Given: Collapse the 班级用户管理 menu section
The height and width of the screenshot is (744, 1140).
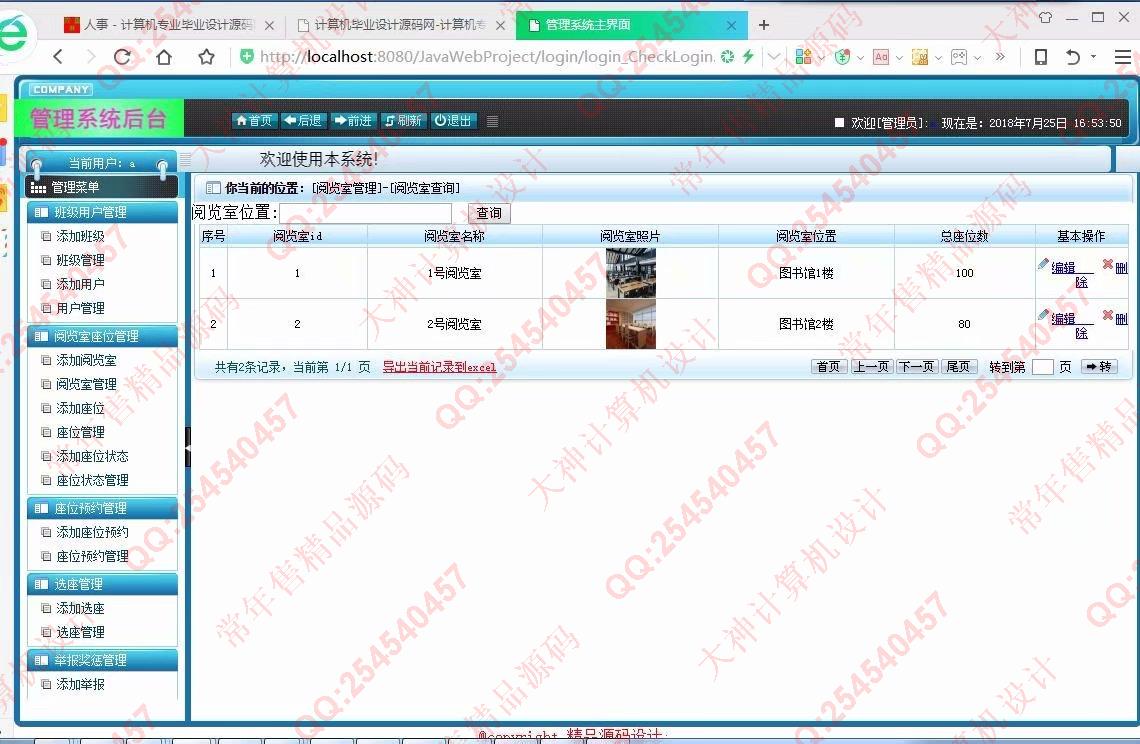Looking at the screenshot, I should tap(102, 212).
